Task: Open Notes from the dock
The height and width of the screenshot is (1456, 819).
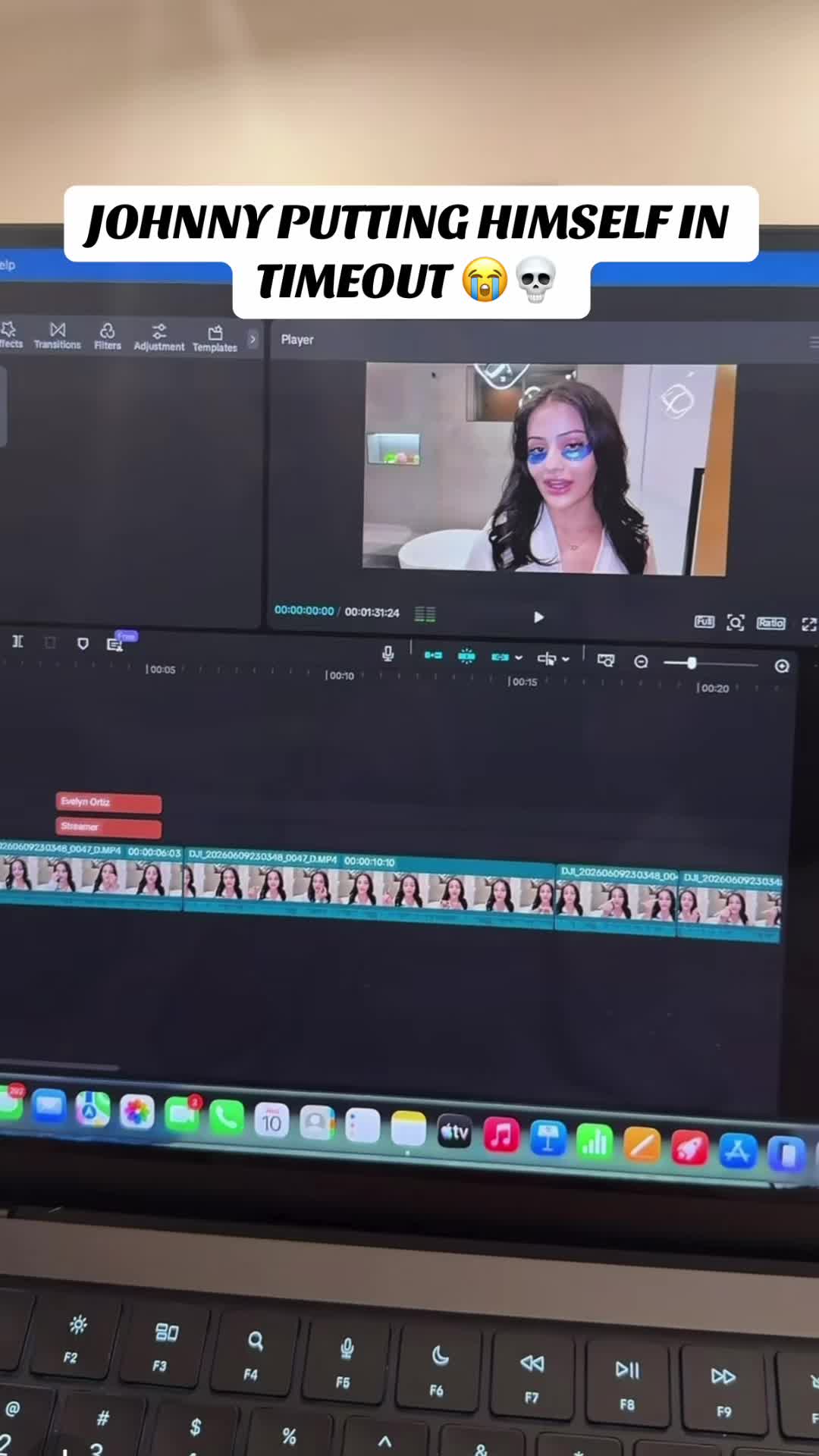Action: [x=409, y=1129]
